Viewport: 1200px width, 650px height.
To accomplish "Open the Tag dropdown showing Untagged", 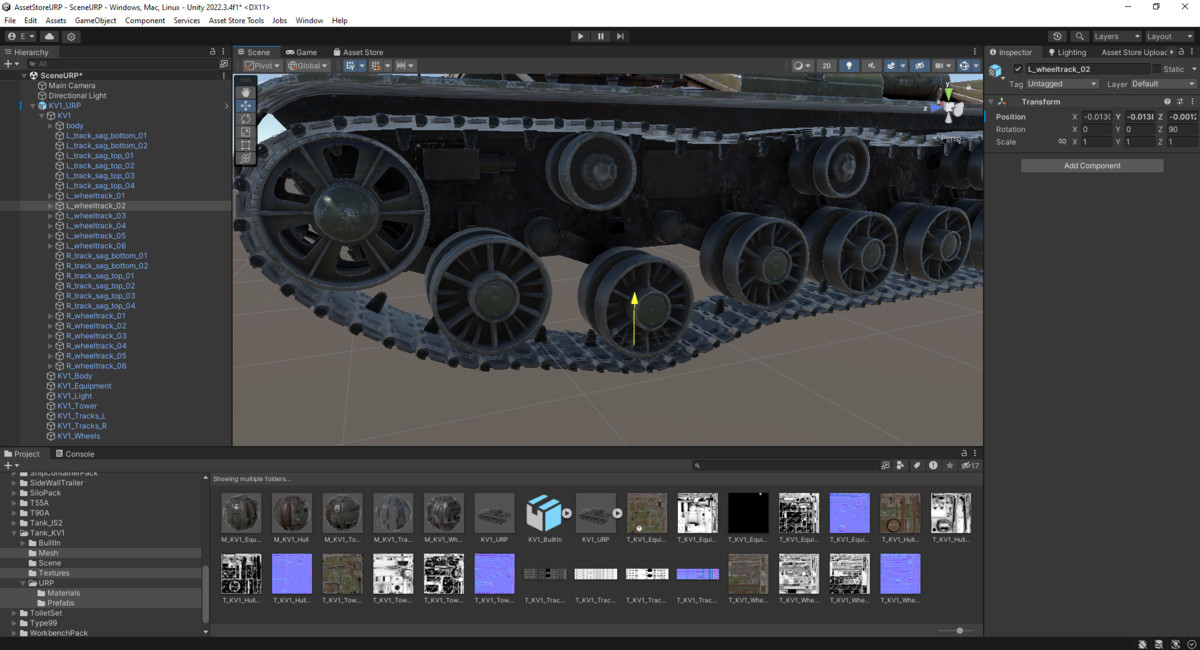I will point(1062,84).
